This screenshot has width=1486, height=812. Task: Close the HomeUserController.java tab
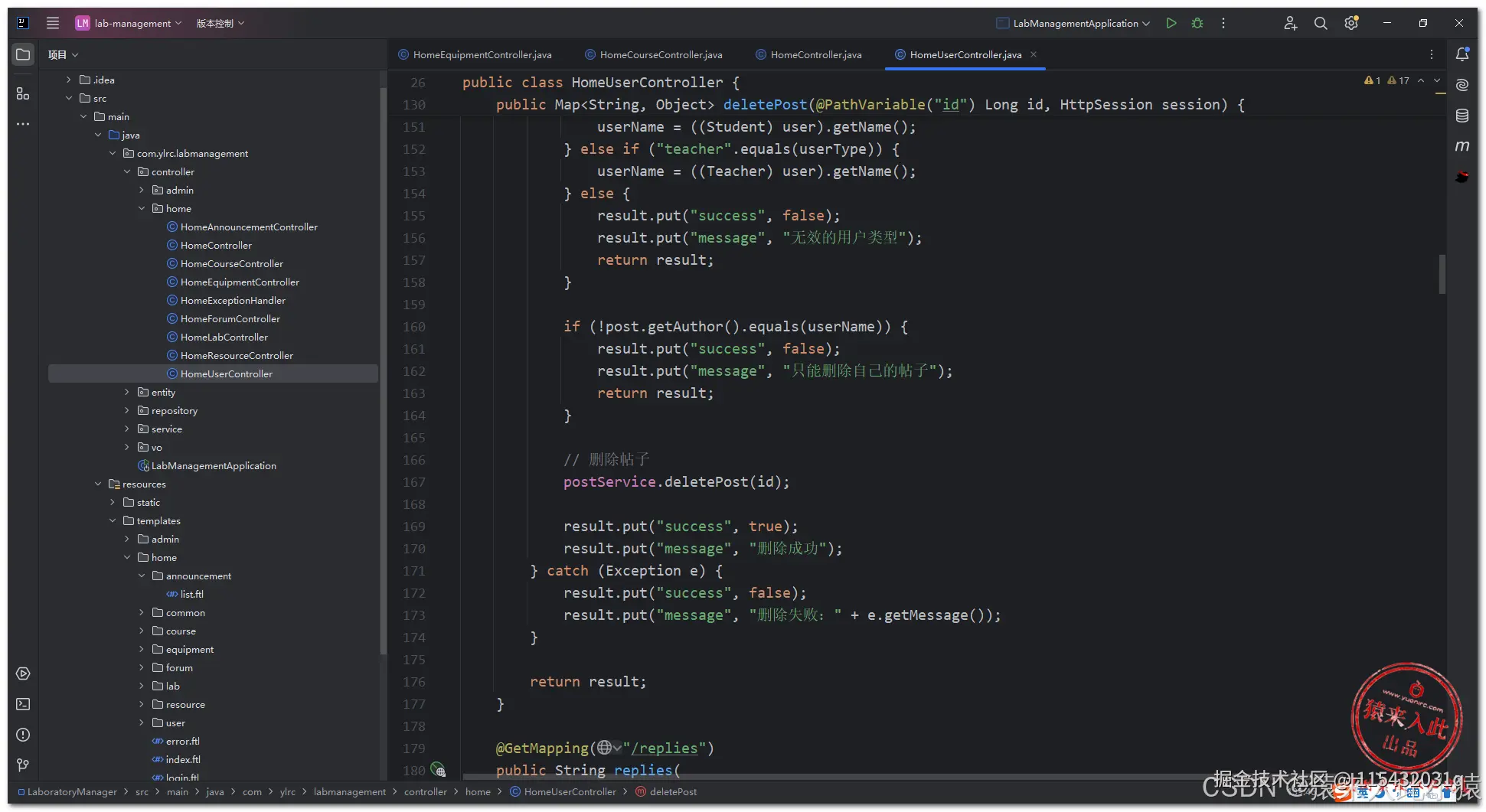coord(1034,54)
